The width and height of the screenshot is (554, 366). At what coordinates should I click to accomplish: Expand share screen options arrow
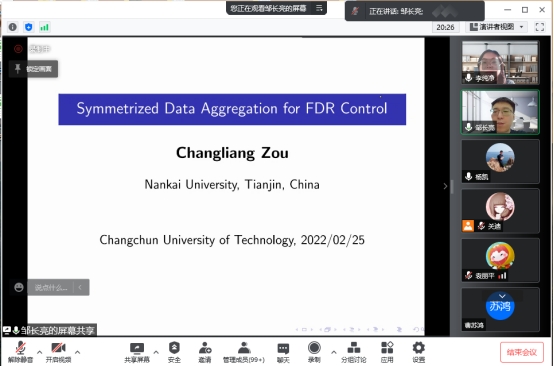click(x=156, y=352)
